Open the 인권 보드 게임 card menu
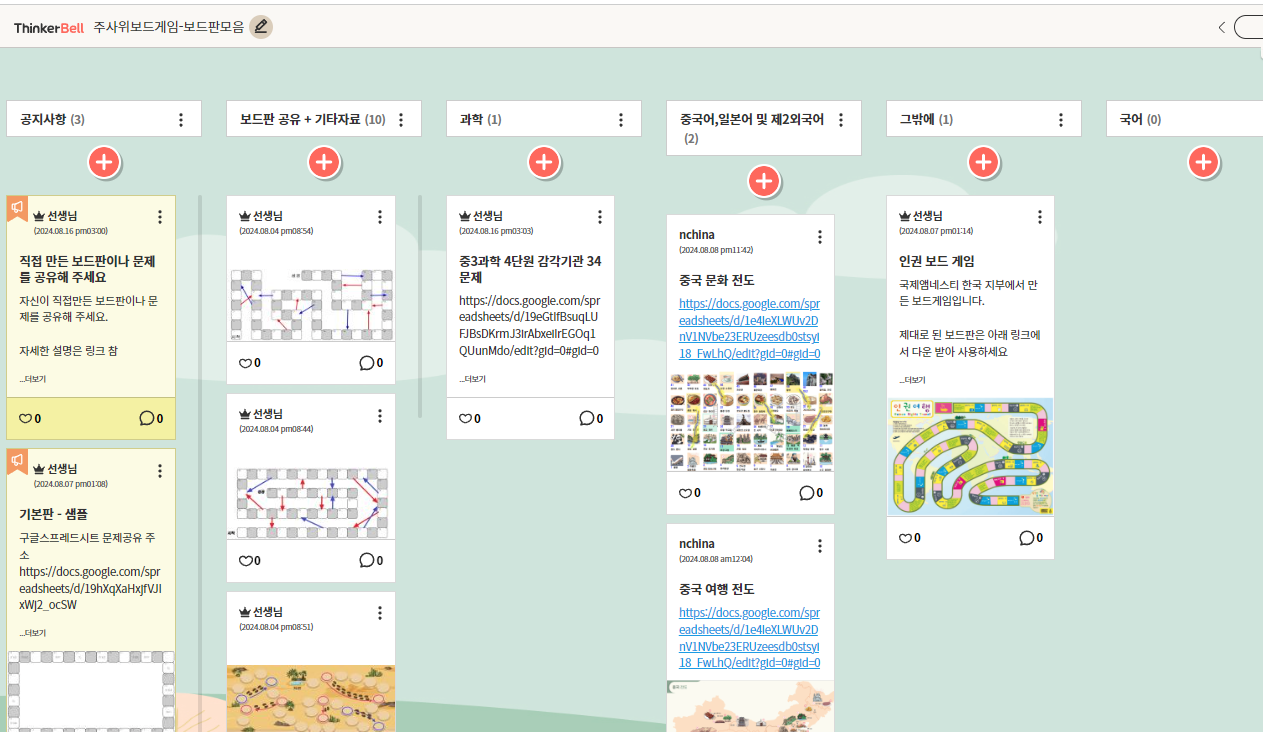 [1040, 217]
